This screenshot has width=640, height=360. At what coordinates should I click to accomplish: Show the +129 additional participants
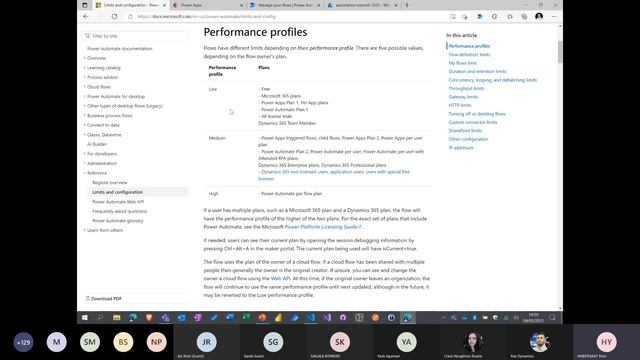(x=23, y=342)
